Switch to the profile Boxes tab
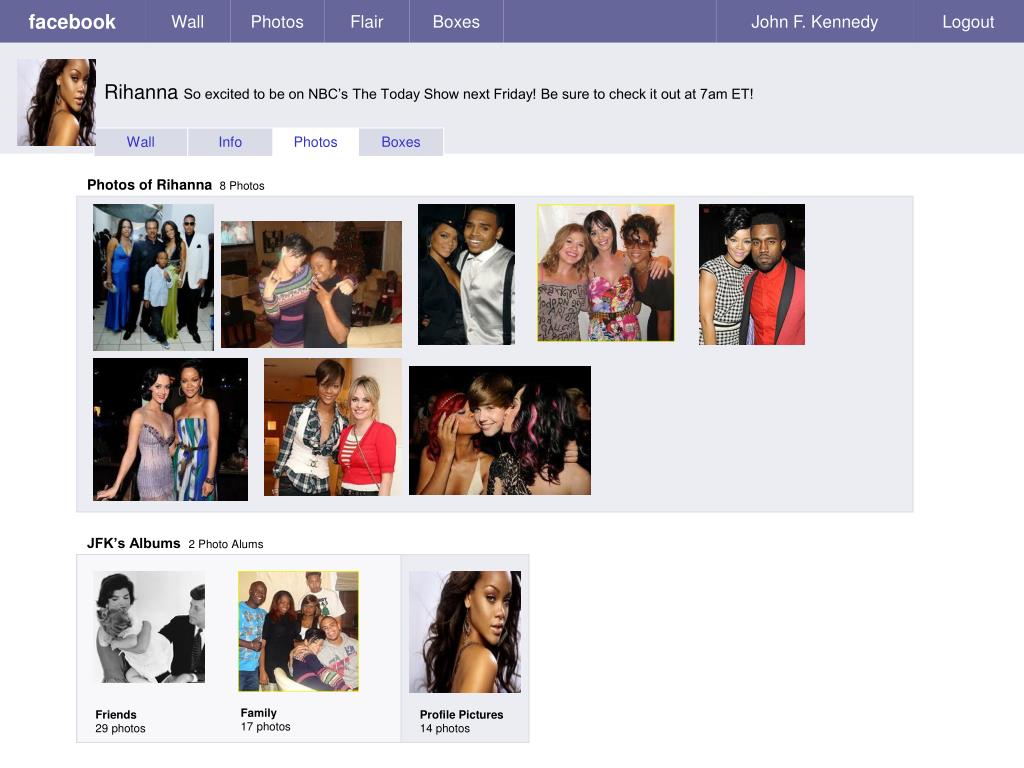The width and height of the screenshot is (1024, 768). coord(400,142)
